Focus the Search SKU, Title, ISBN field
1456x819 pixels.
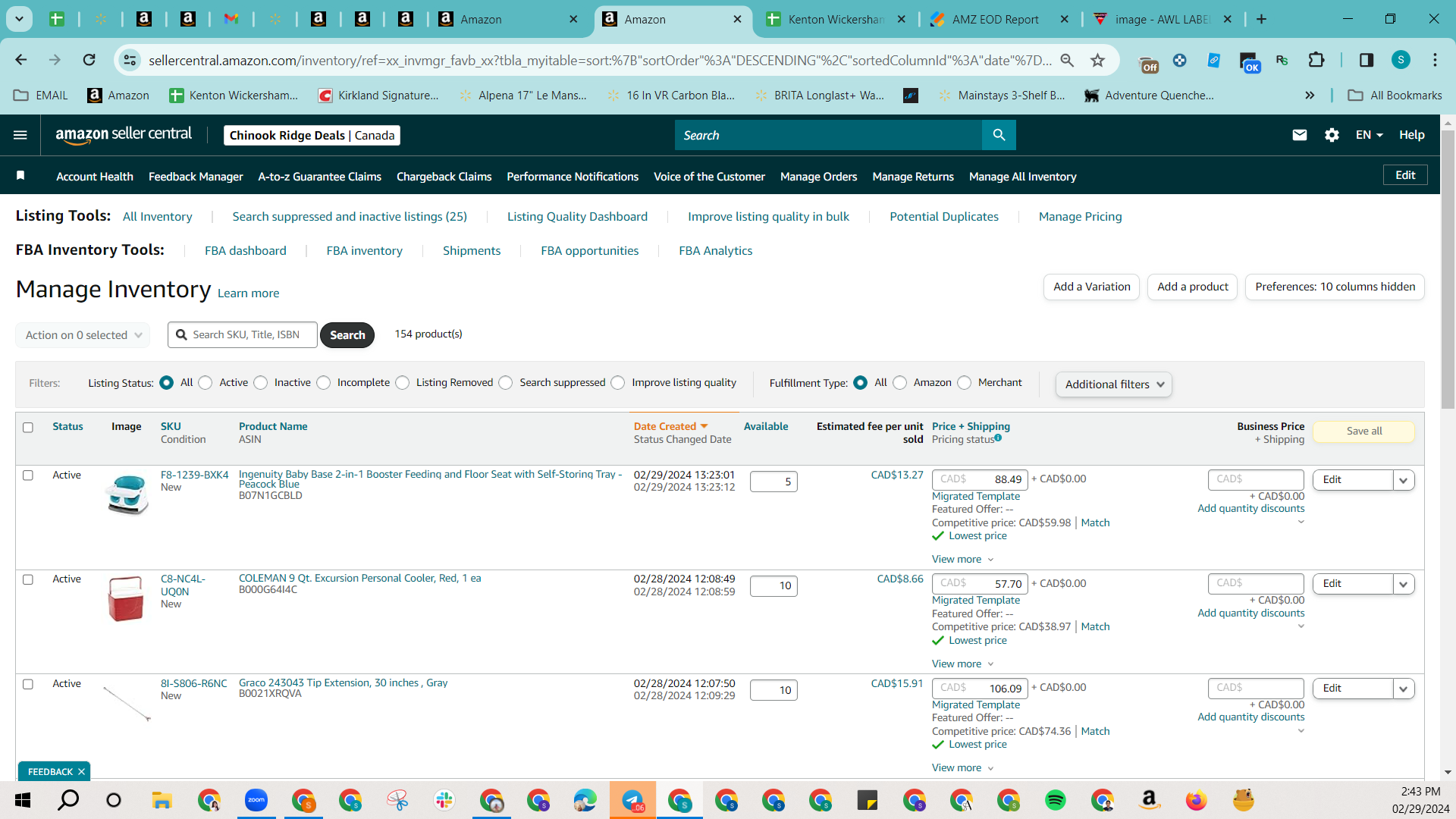click(243, 335)
